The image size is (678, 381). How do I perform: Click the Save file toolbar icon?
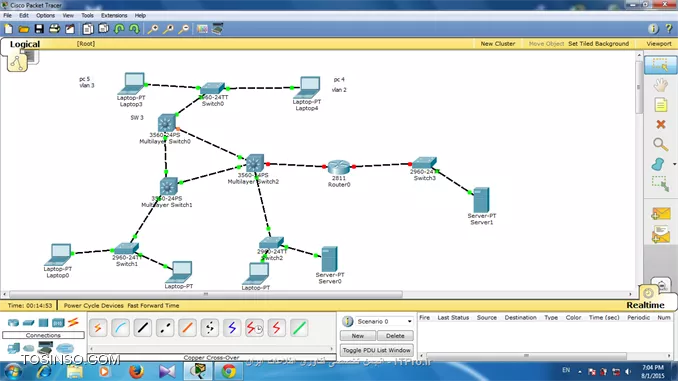pos(39,29)
